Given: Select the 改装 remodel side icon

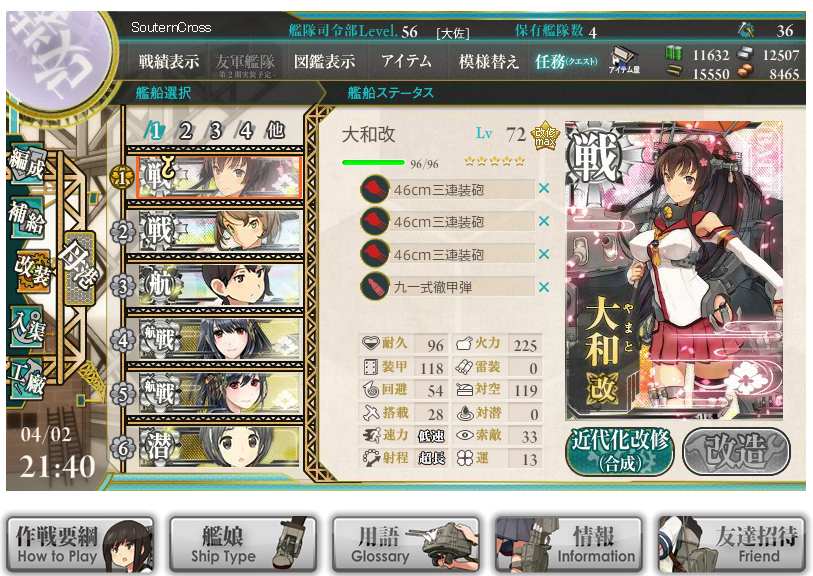Looking at the screenshot, I should [33, 270].
